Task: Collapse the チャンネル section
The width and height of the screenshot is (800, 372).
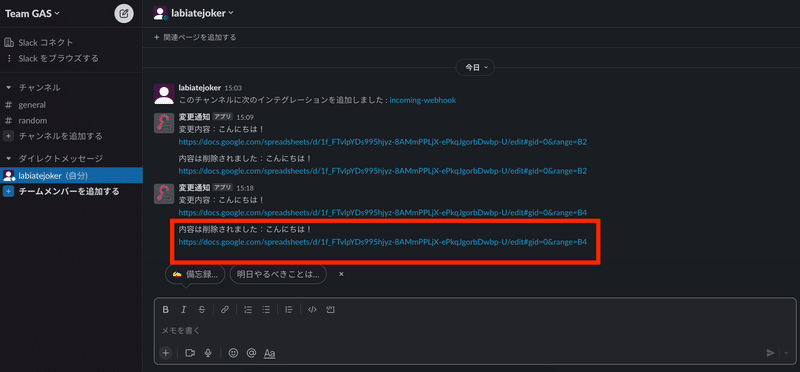Action: click(x=8, y=87)
